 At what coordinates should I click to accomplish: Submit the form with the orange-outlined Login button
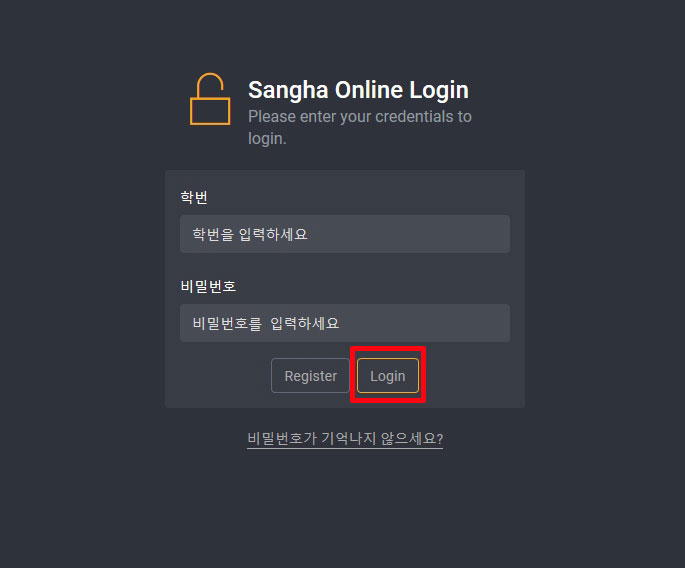(x=388, y=376)
